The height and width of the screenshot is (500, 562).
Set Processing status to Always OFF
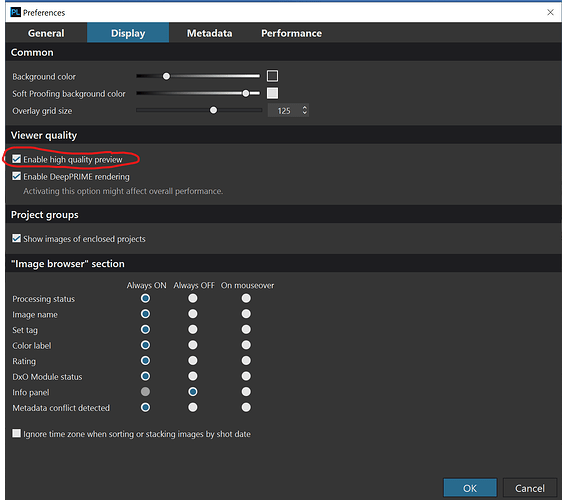coord(193,298)
